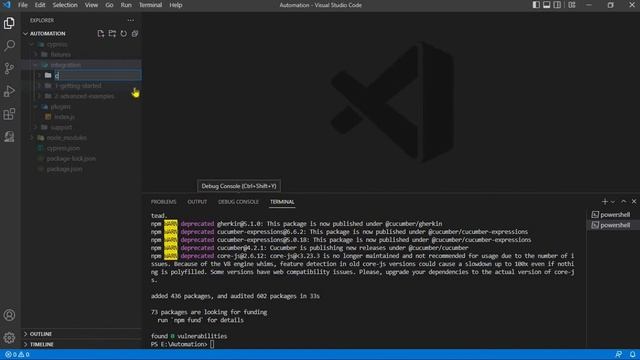640x360 pixels.
Task: Switch to the Output tab
Action: click(x=197, y=202)
